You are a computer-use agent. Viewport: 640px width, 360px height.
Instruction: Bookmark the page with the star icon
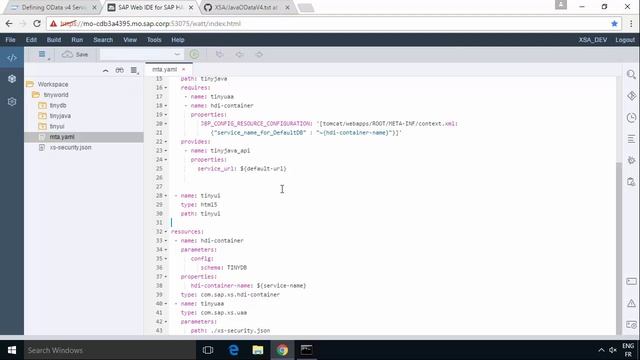tap(614, 24)
